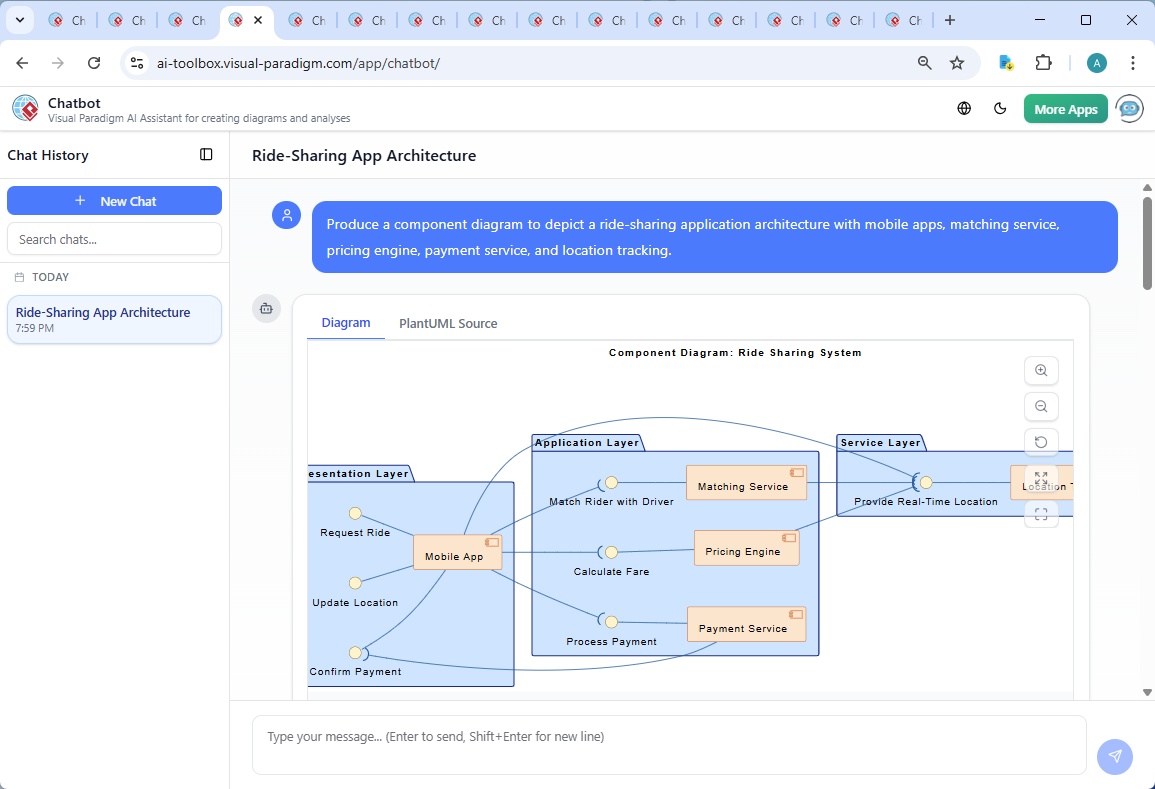Reset the diagram view rotation arrow
1155x789 pixels.
[x=1041, y=442]
